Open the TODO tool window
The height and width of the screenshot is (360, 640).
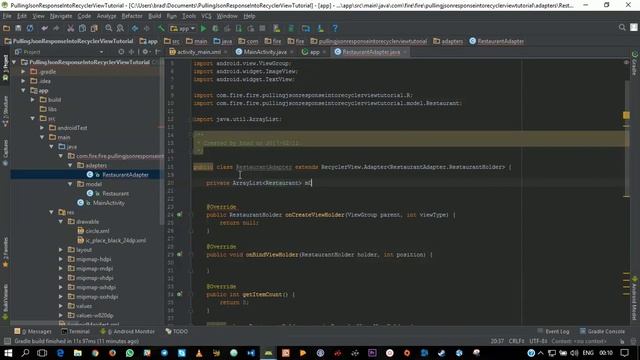[177, 331]
